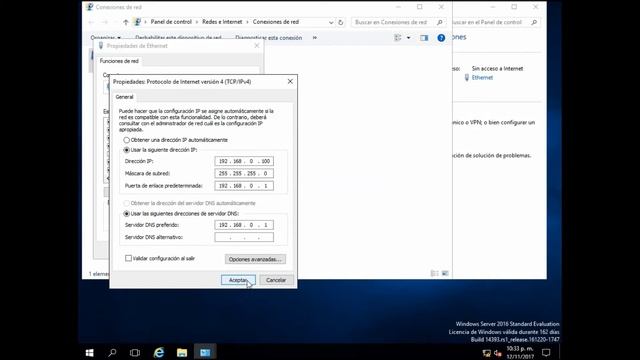Open the view options dropdown arrow
The image size is (640, 360).
coord(408,38)
